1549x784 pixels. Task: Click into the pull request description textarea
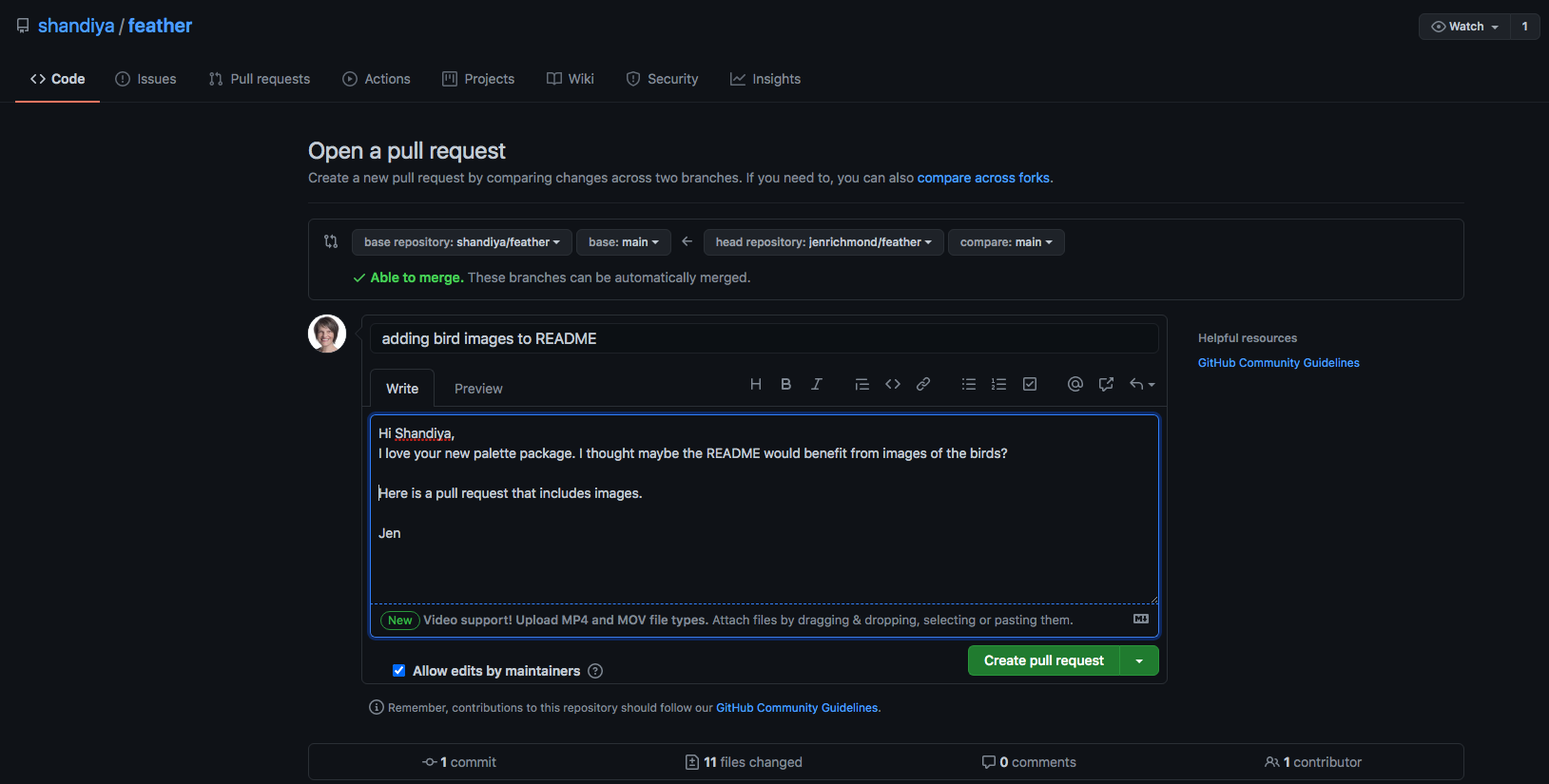(x=765, y=509)
